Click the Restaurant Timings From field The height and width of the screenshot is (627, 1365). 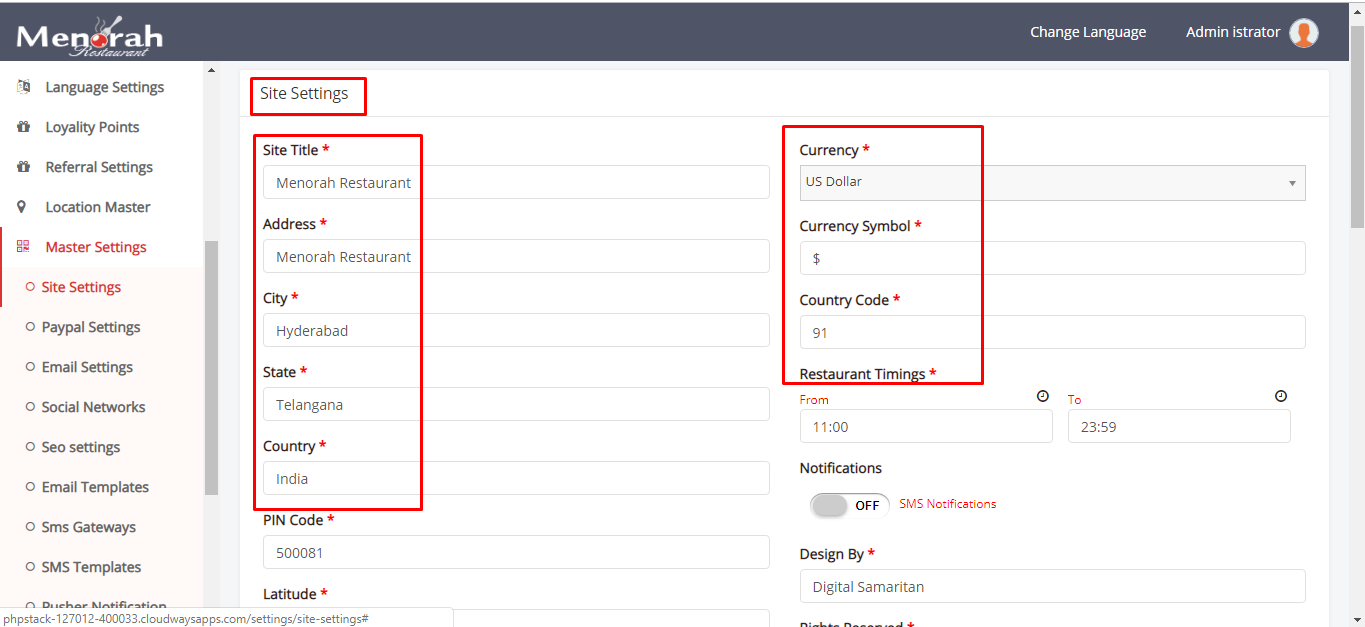pyautogui.click(x=925, y=427)
